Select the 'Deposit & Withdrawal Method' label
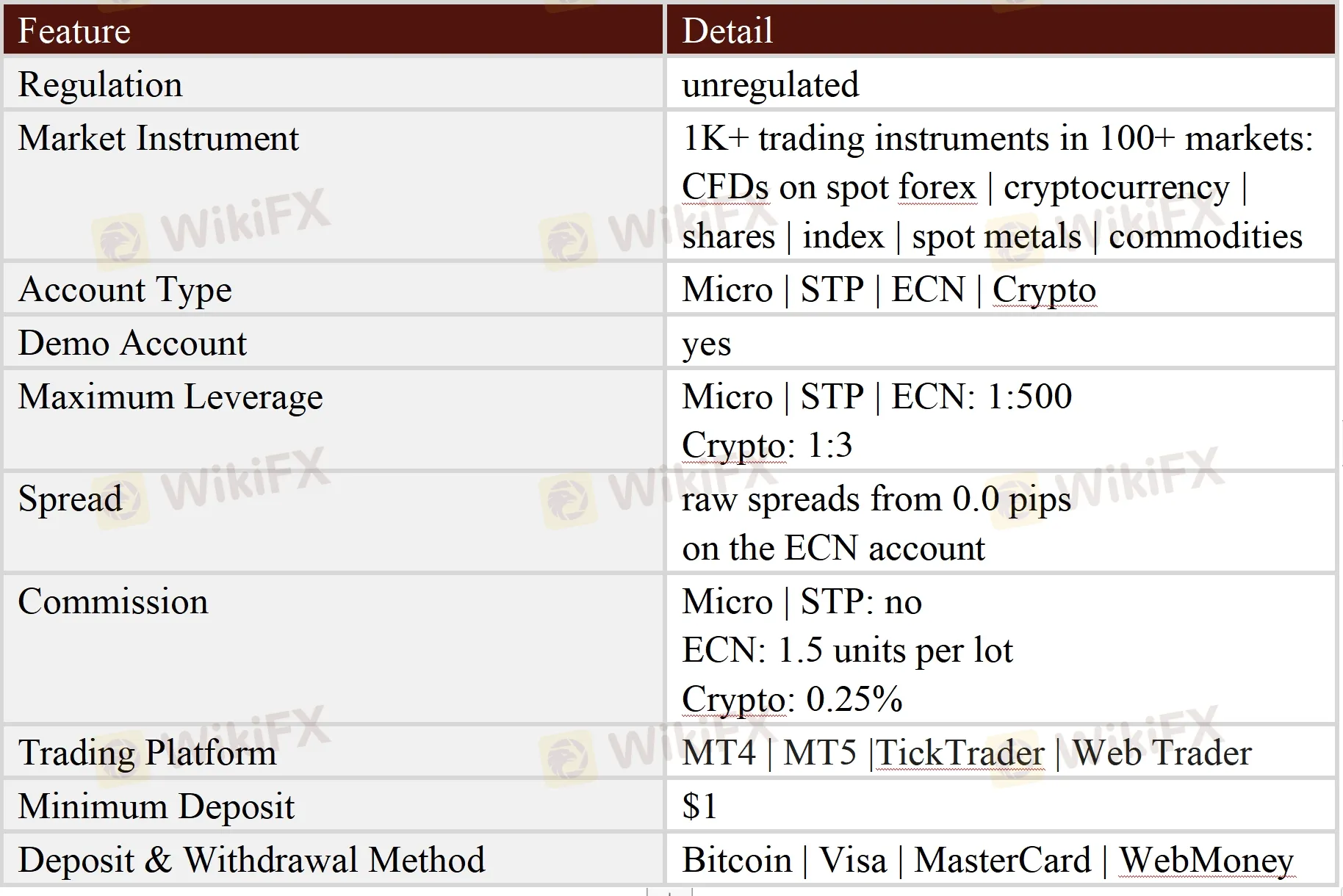Viewport: 1343px width, 896px height. [x=251, y=860]
